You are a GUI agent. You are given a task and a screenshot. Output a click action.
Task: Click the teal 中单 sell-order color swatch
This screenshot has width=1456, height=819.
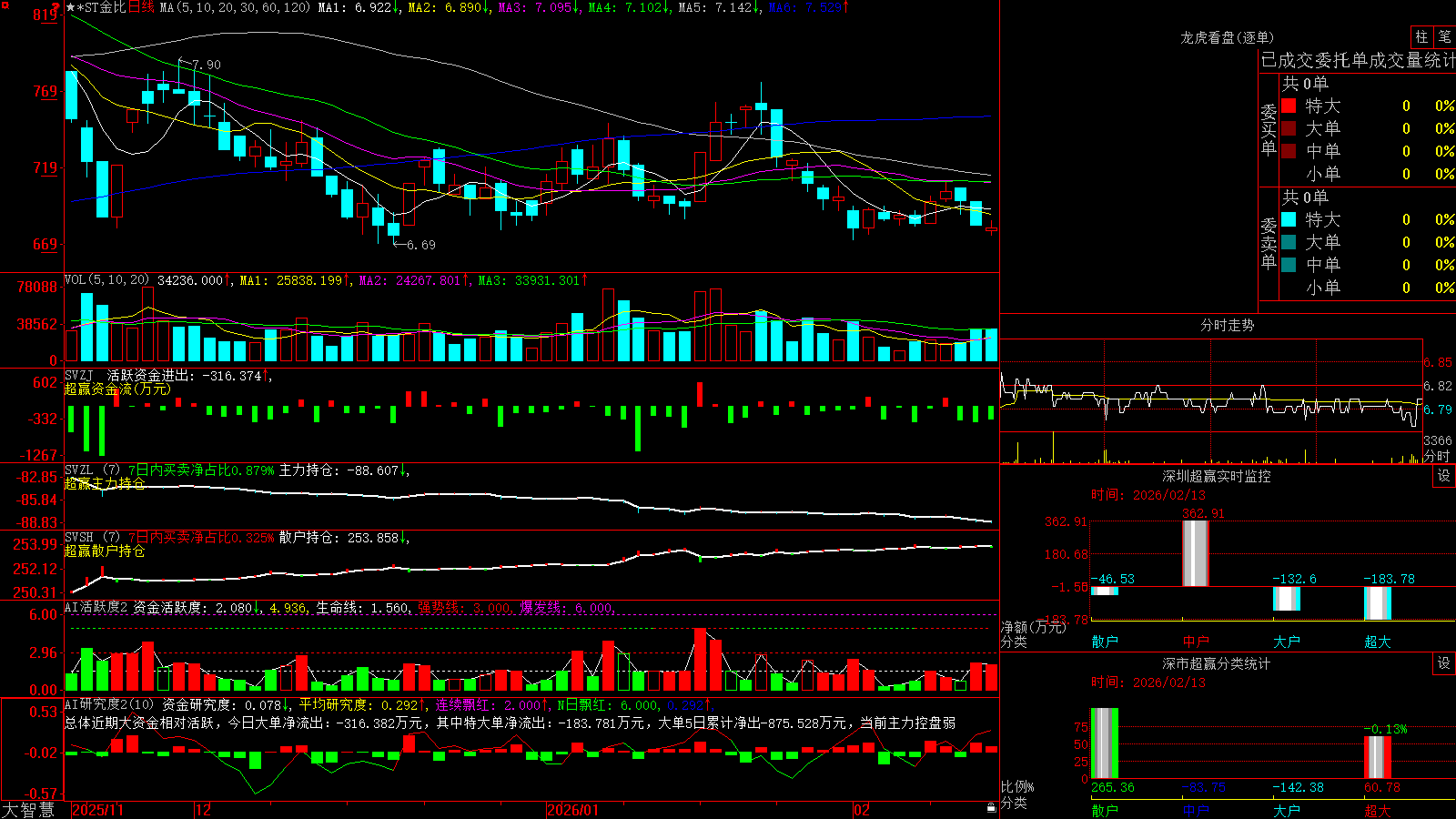(x=1289, y=265)
